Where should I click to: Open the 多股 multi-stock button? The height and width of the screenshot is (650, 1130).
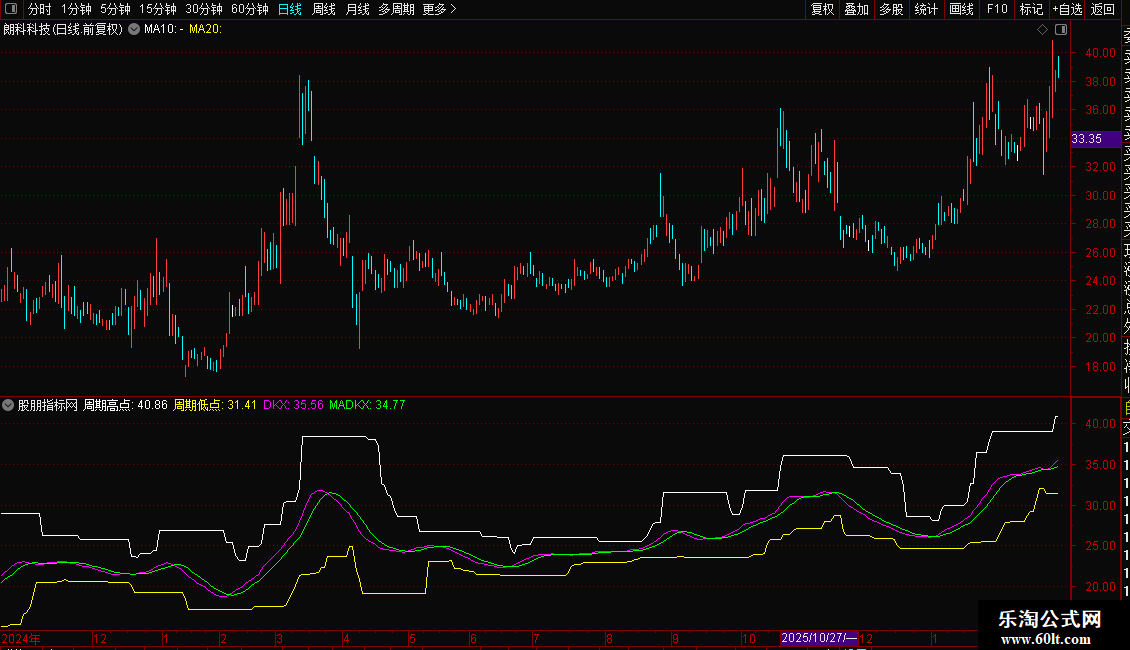click(x=891, y=9)
